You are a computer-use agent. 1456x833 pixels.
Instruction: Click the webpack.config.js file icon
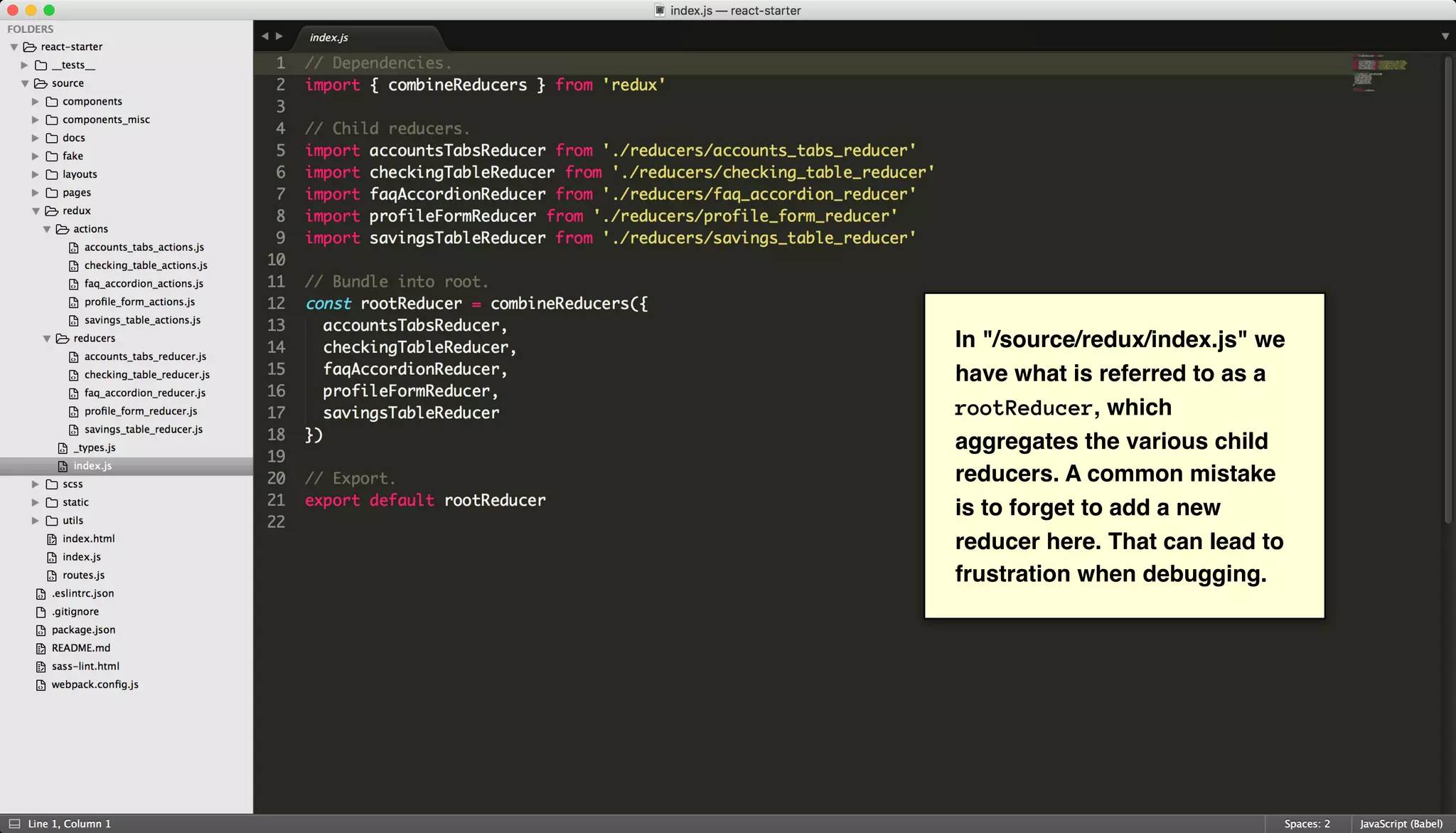point(41,685)
